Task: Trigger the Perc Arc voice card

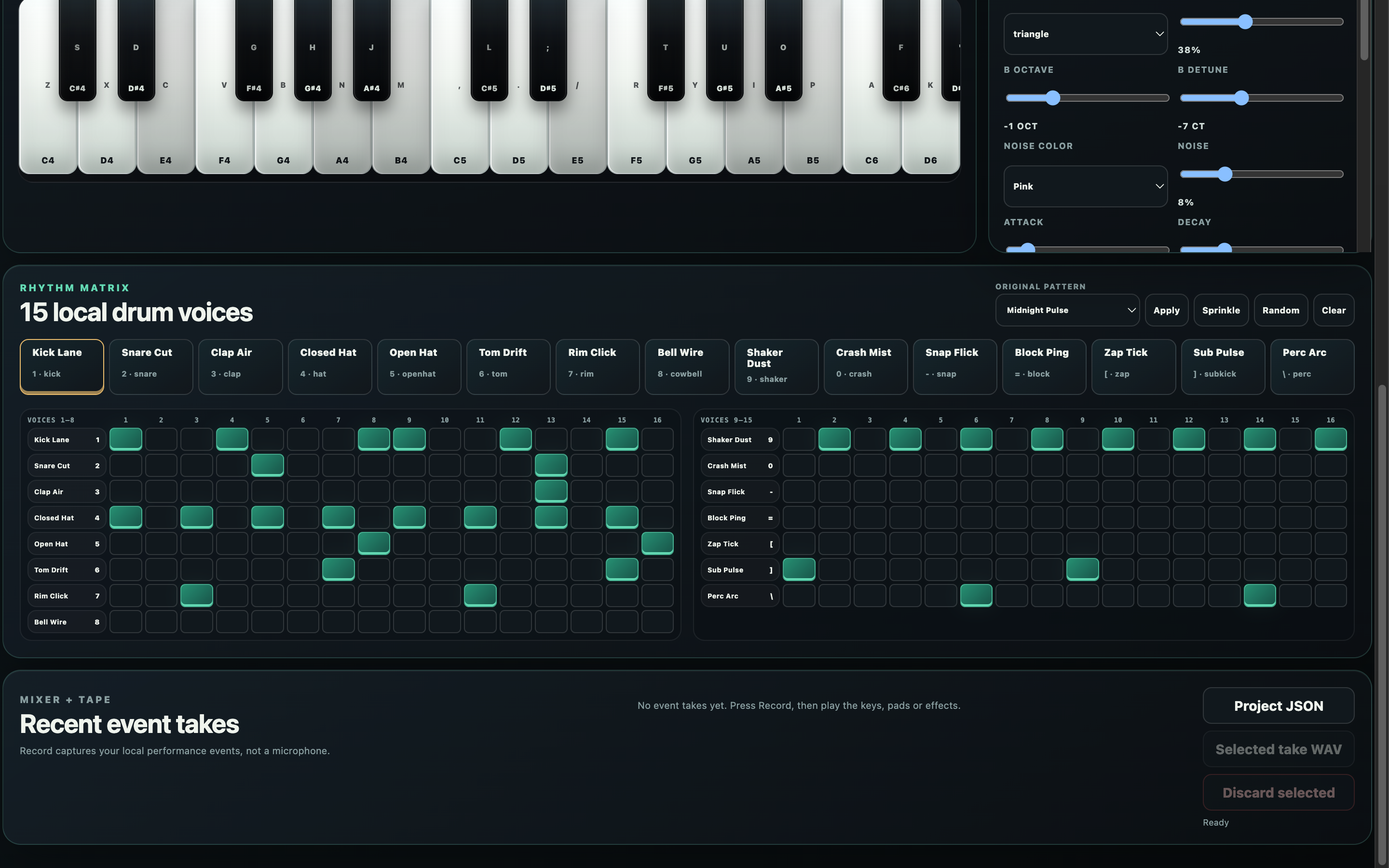Action: coord(1312,366)
